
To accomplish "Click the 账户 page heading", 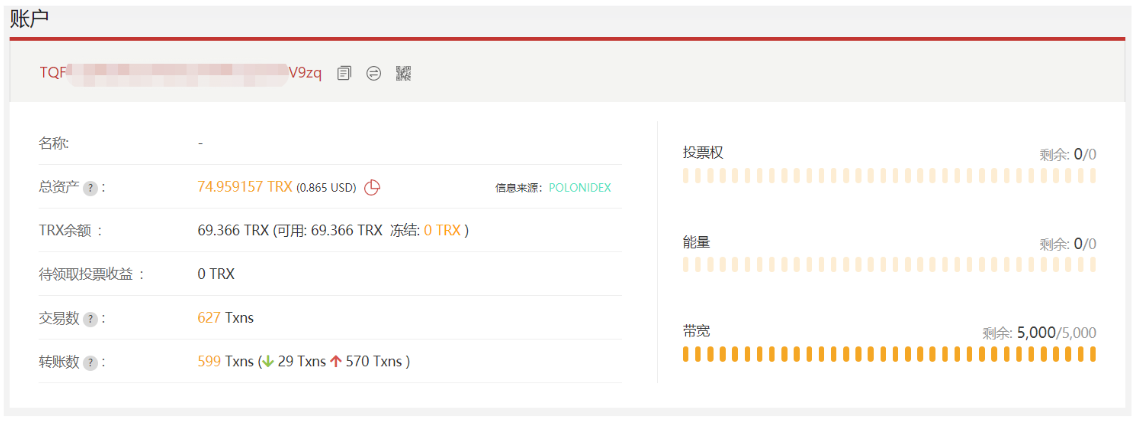I will [30, 17].
